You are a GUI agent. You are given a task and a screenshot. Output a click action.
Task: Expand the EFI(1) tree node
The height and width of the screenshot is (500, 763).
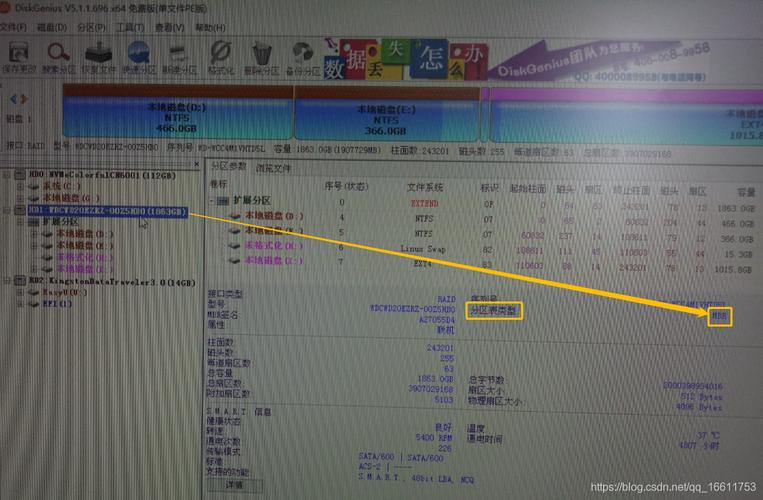[x=20, y=304]
